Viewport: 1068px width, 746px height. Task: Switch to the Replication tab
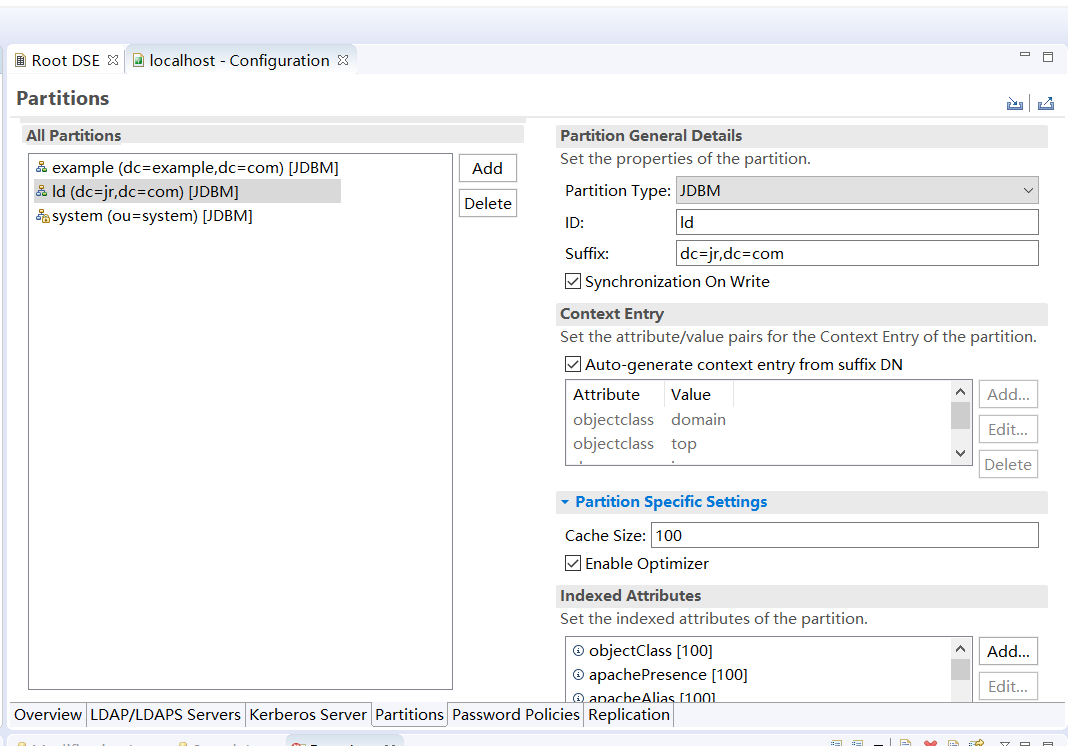[628, 715]
